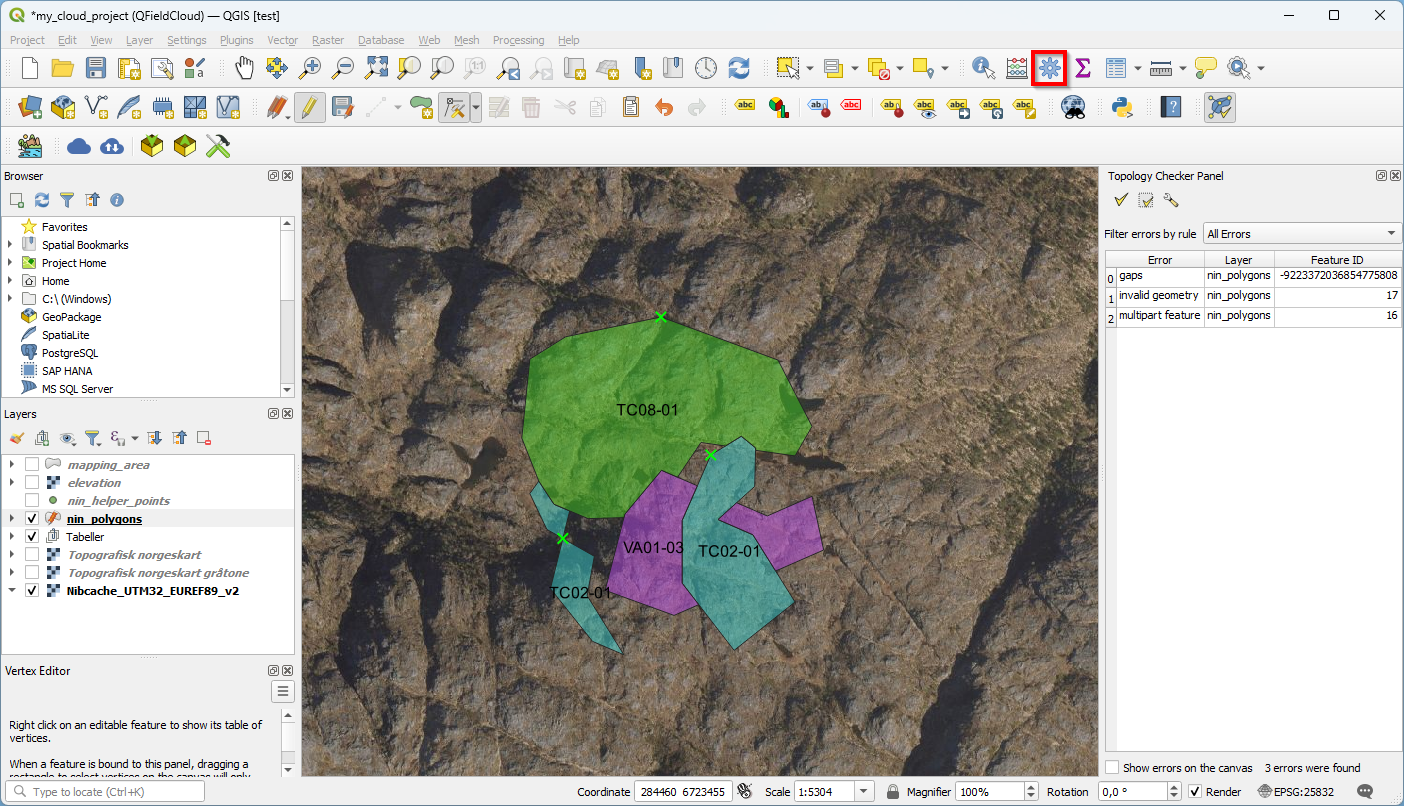1404x806 pixels.
Task: Open the Statistical Summary sigma tool
Action: [1082, 68]
